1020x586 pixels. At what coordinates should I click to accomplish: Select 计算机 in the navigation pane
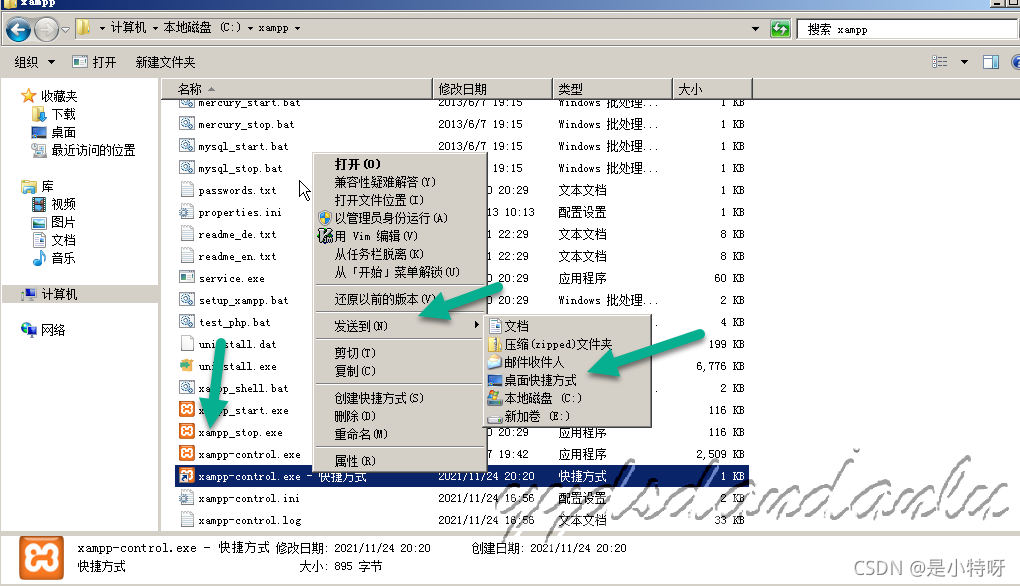tap(81, 294)
